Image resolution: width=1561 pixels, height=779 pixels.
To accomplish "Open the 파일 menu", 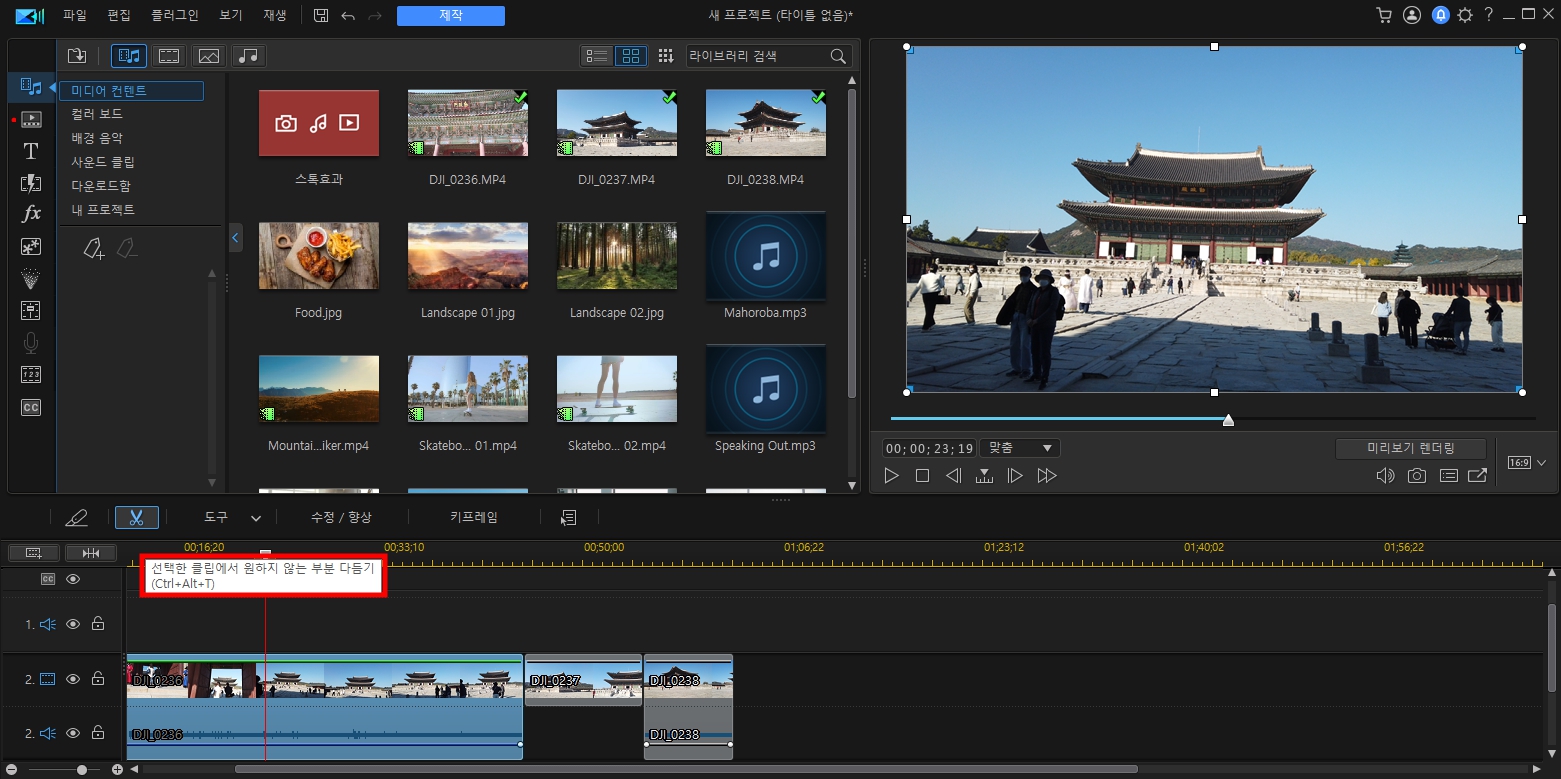I will [75, 16].
